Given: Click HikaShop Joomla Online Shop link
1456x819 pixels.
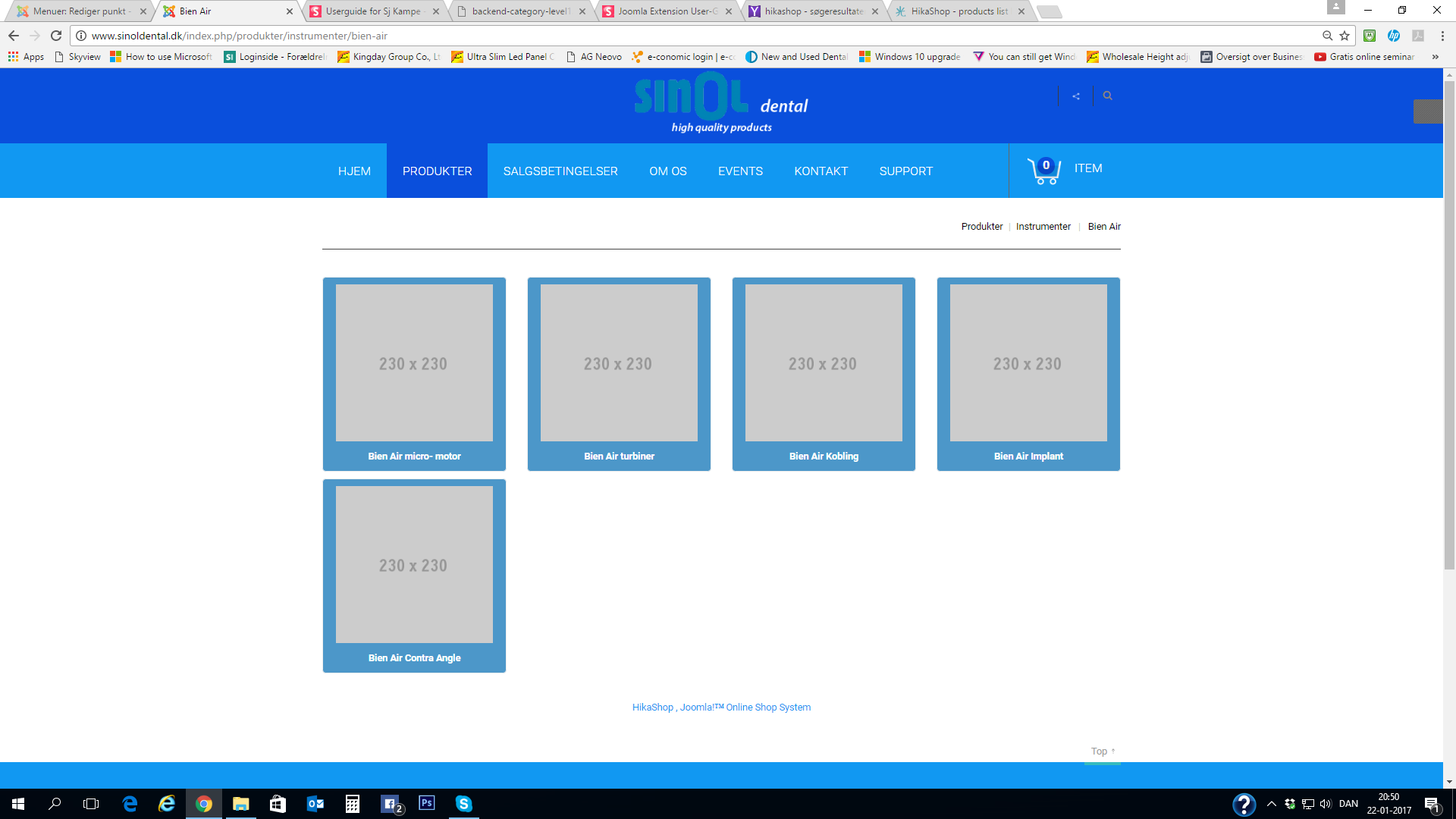Looking at the screenshot, I should tap(721, 708).
